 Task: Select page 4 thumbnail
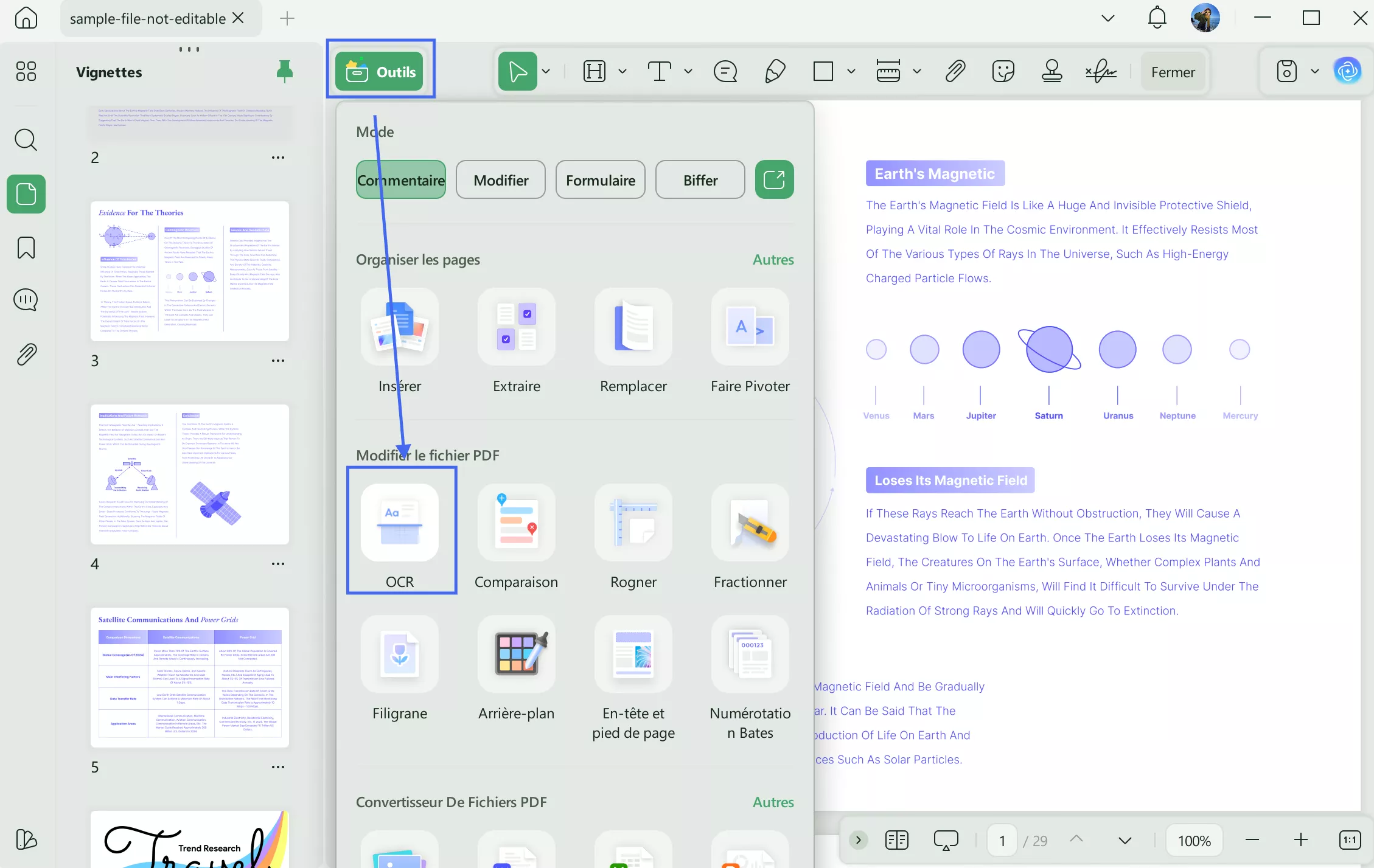190,474
